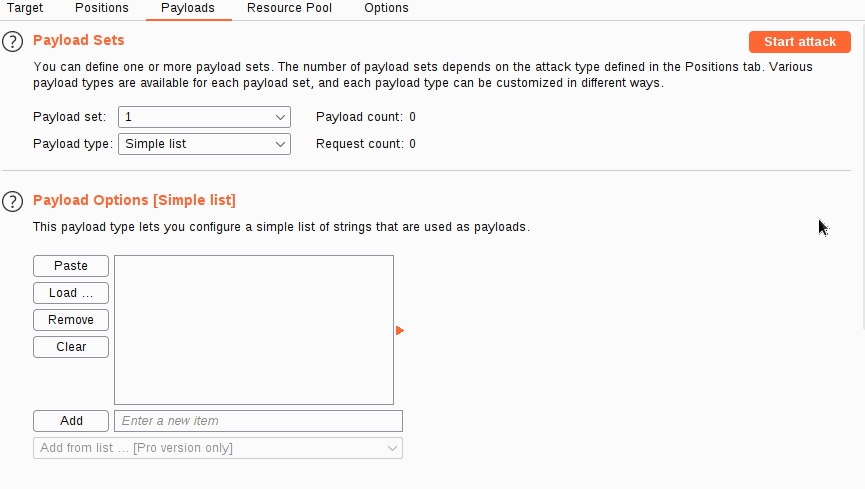Select the Payloads tab
The height and width of the screenshot is (489, 865).
point(187,8)
